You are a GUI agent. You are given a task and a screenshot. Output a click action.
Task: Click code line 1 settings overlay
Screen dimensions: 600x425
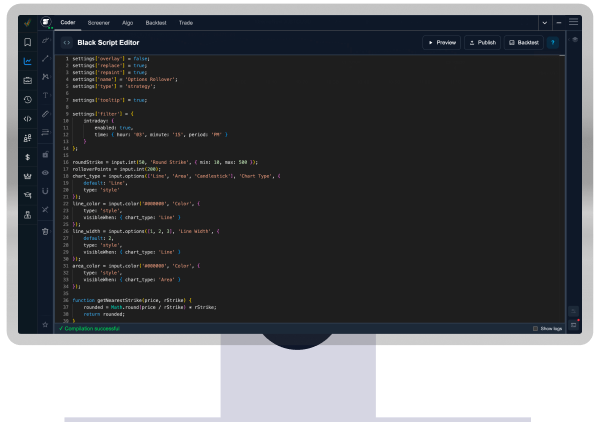click(x=111, y=59)
